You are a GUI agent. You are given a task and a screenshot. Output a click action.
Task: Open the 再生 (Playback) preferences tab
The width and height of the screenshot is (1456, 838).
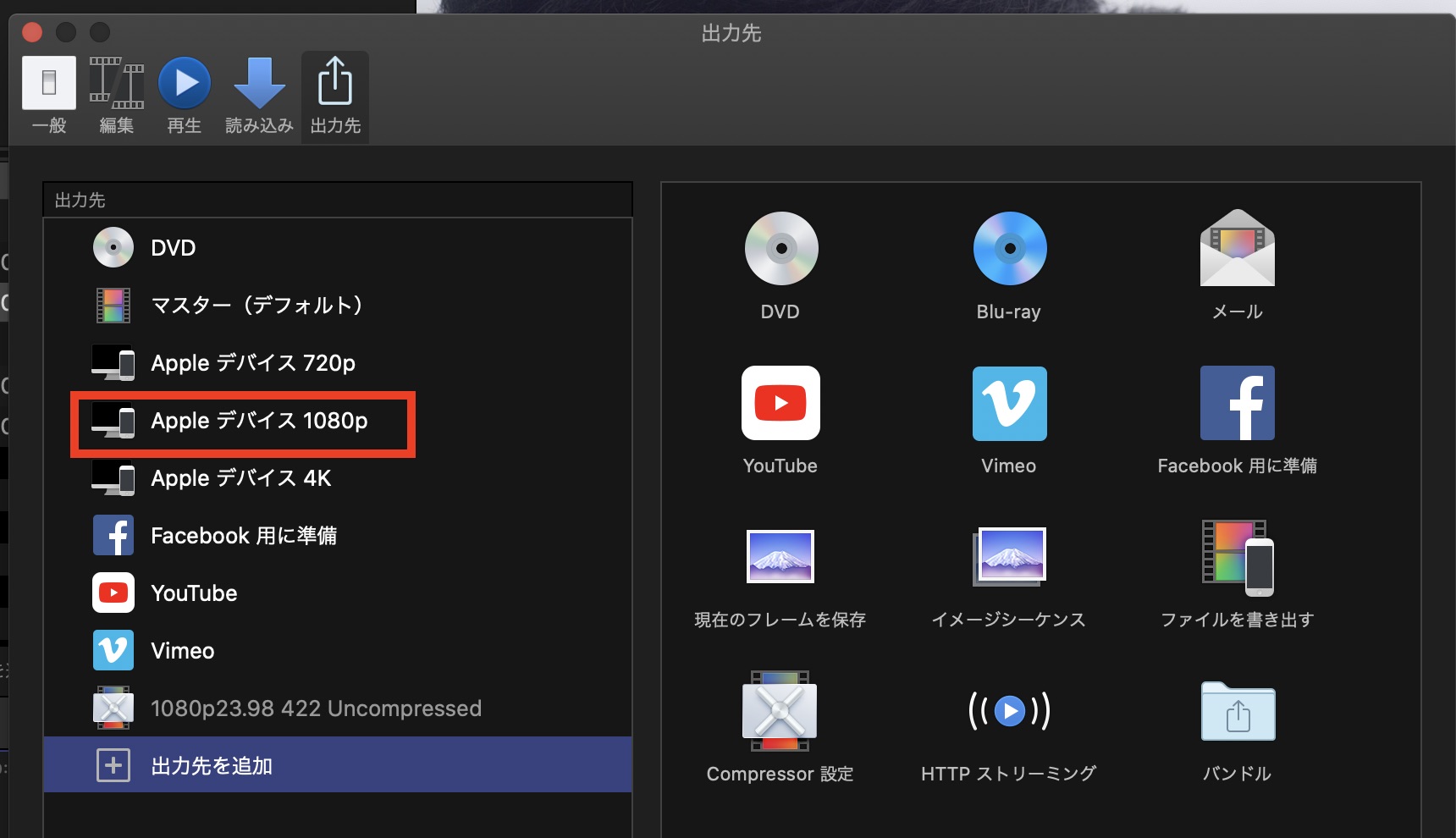click(x=185, y=96)
